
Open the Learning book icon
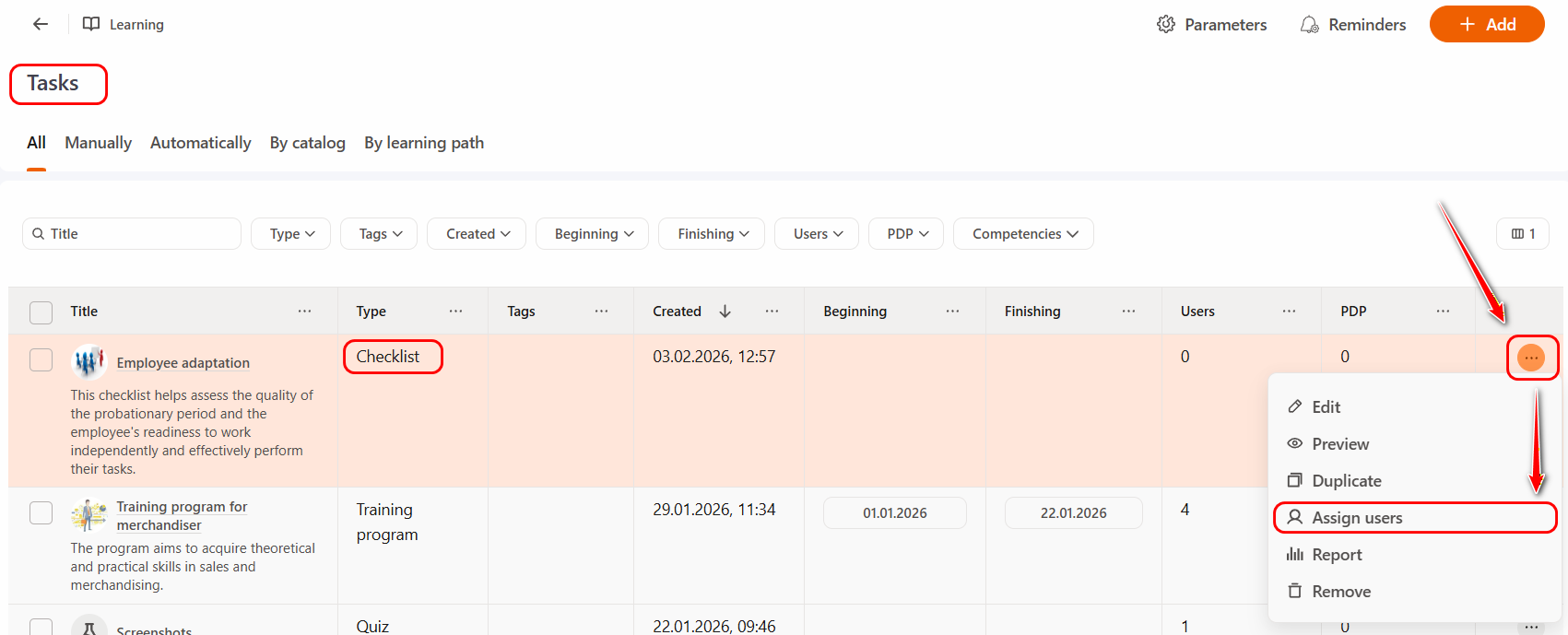click(91, 25)
